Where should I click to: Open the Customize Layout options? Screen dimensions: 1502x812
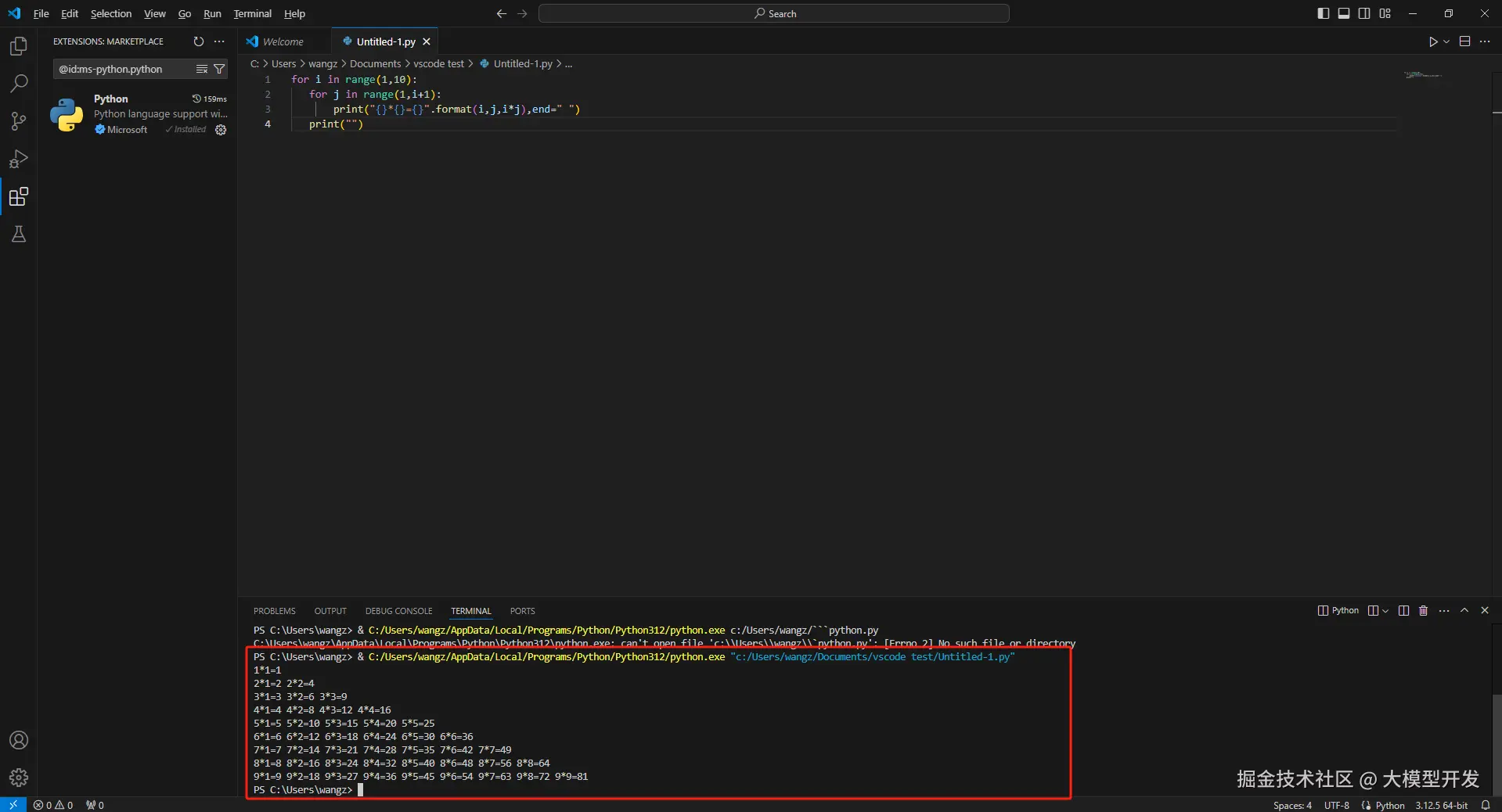coord(1385,13)
